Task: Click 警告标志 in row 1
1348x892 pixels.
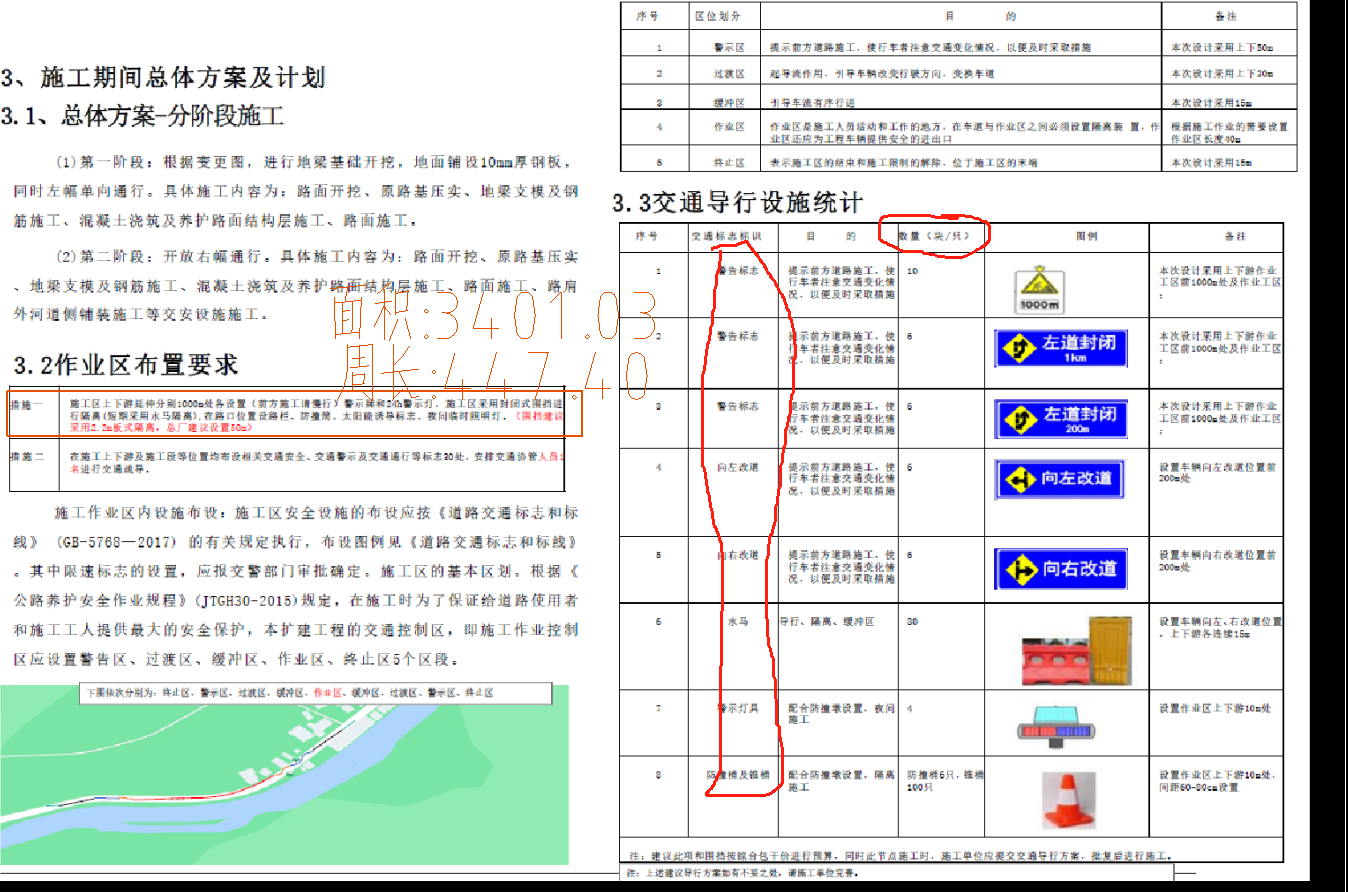Action: coord(738,271)
